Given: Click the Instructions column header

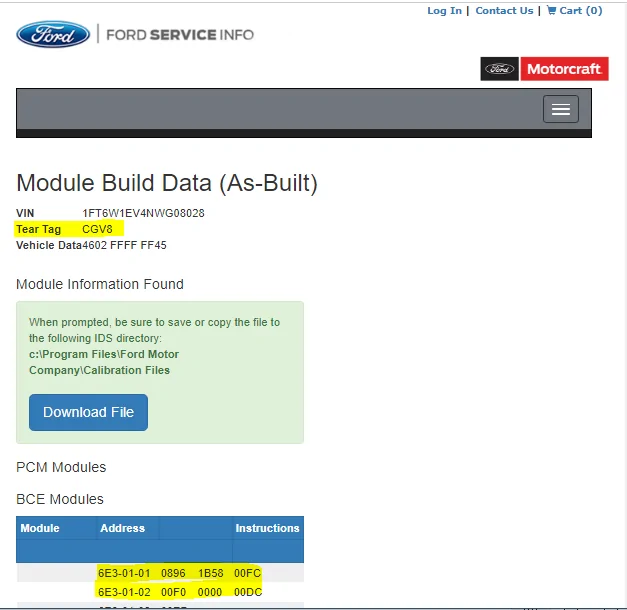Looking at the screenshot, I should click(267, 528).
